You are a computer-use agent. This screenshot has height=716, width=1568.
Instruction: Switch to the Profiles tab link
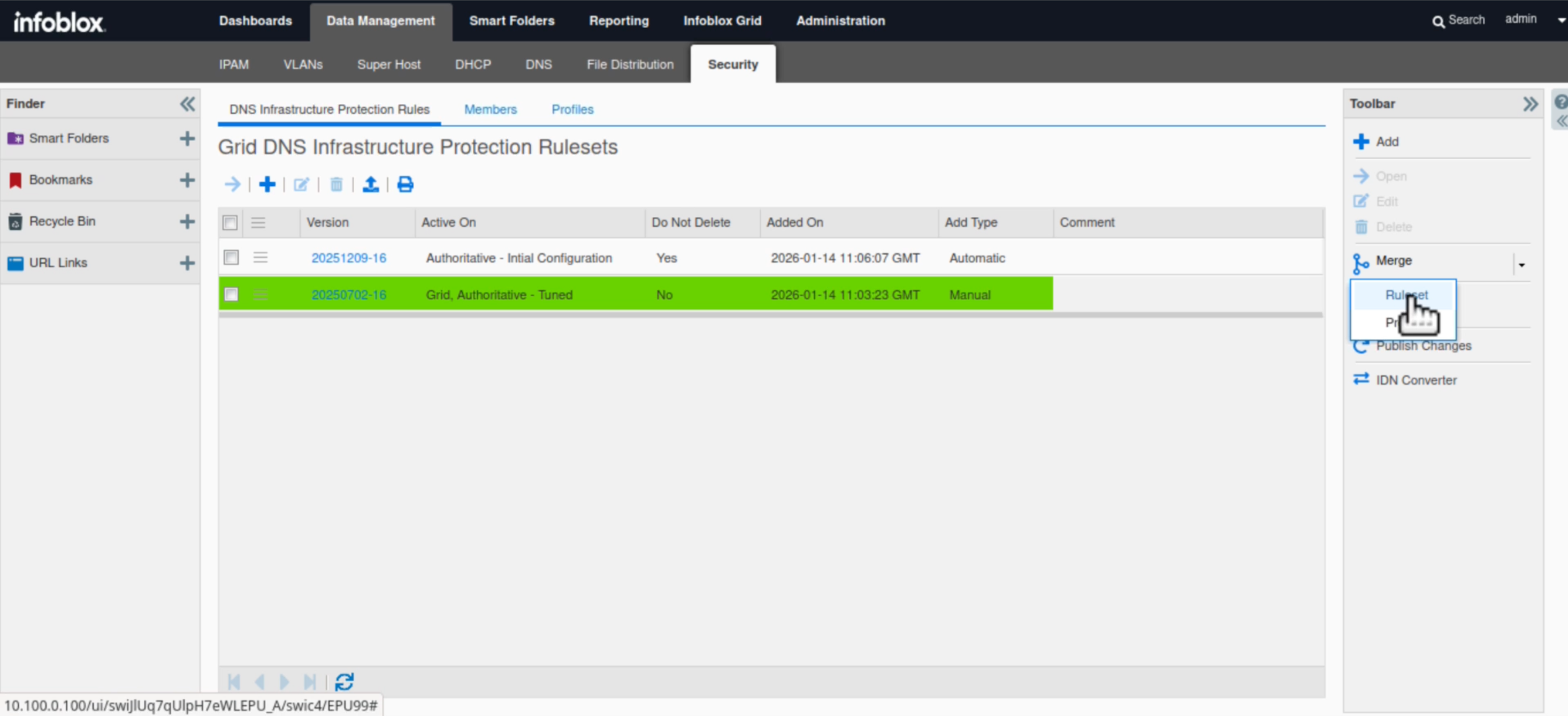[573, 109]
